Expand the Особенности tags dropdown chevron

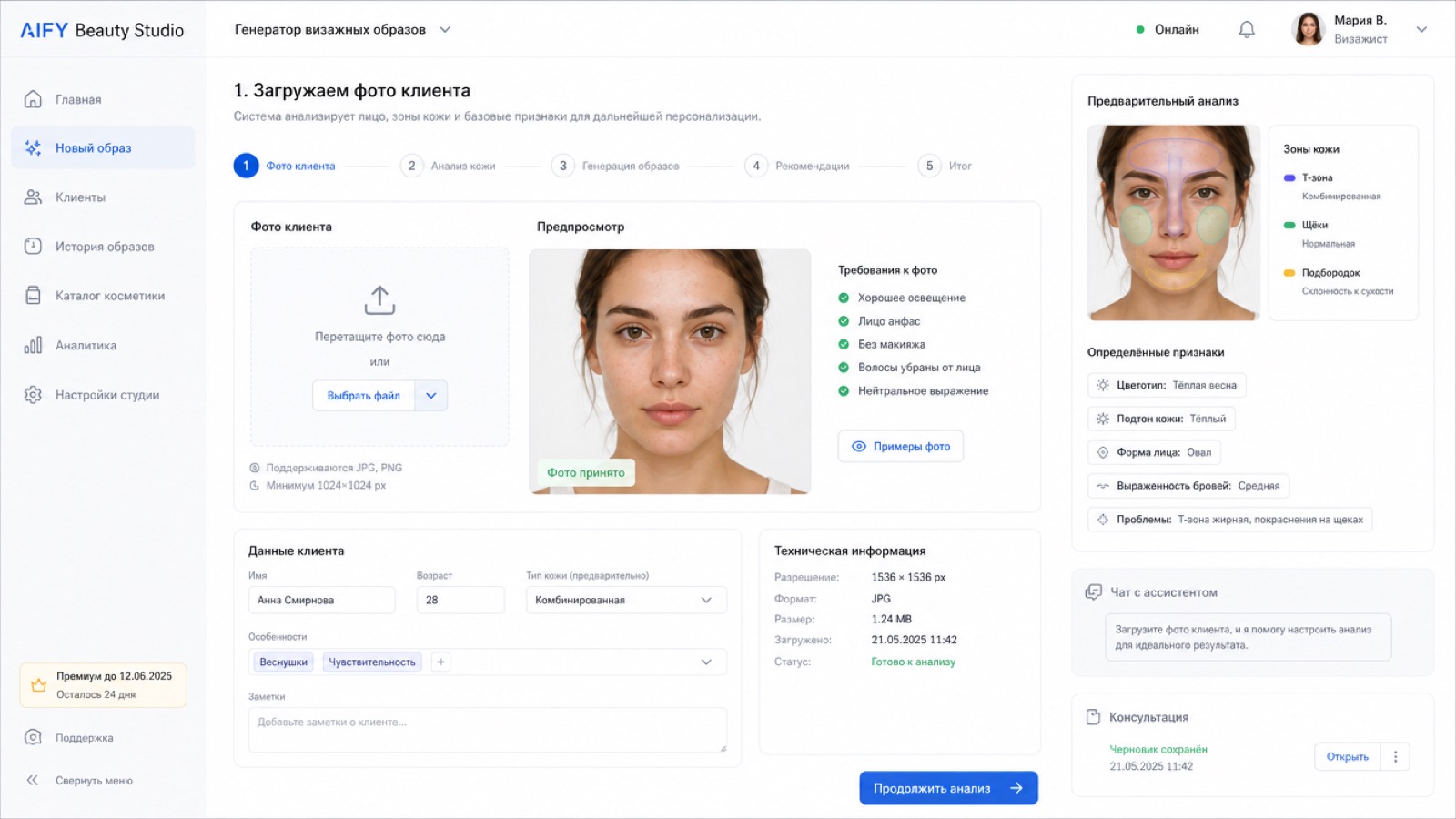point(706,662)
